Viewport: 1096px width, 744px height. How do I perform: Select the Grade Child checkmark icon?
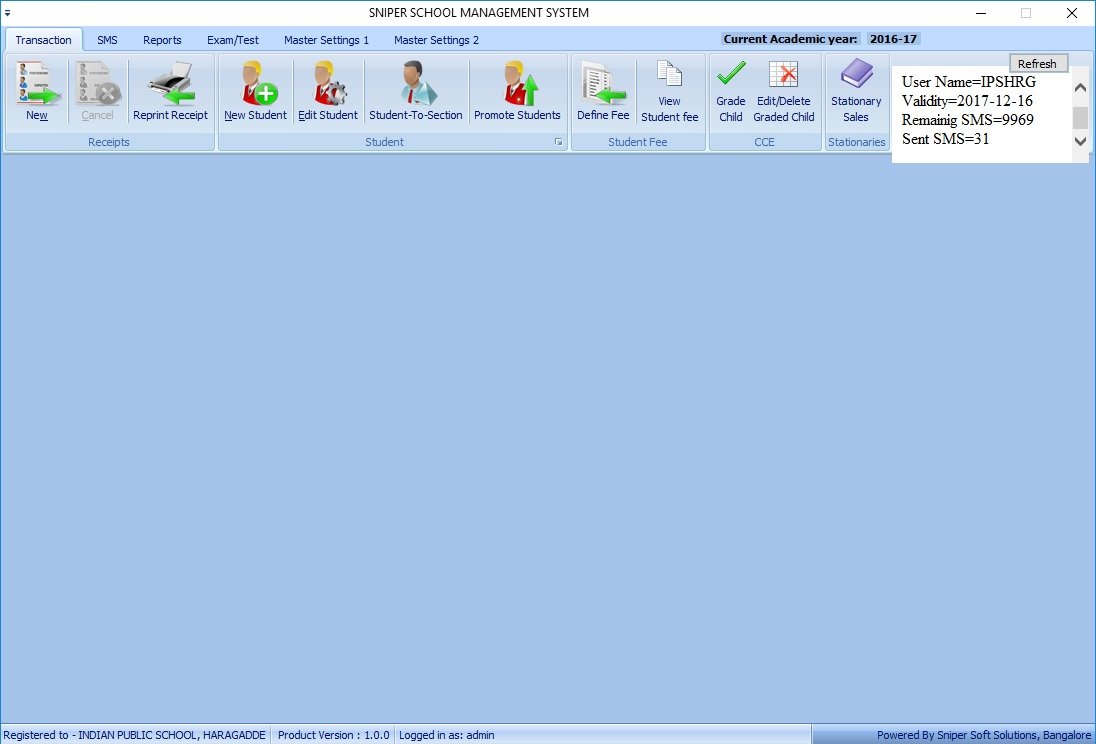click(731, 75)
